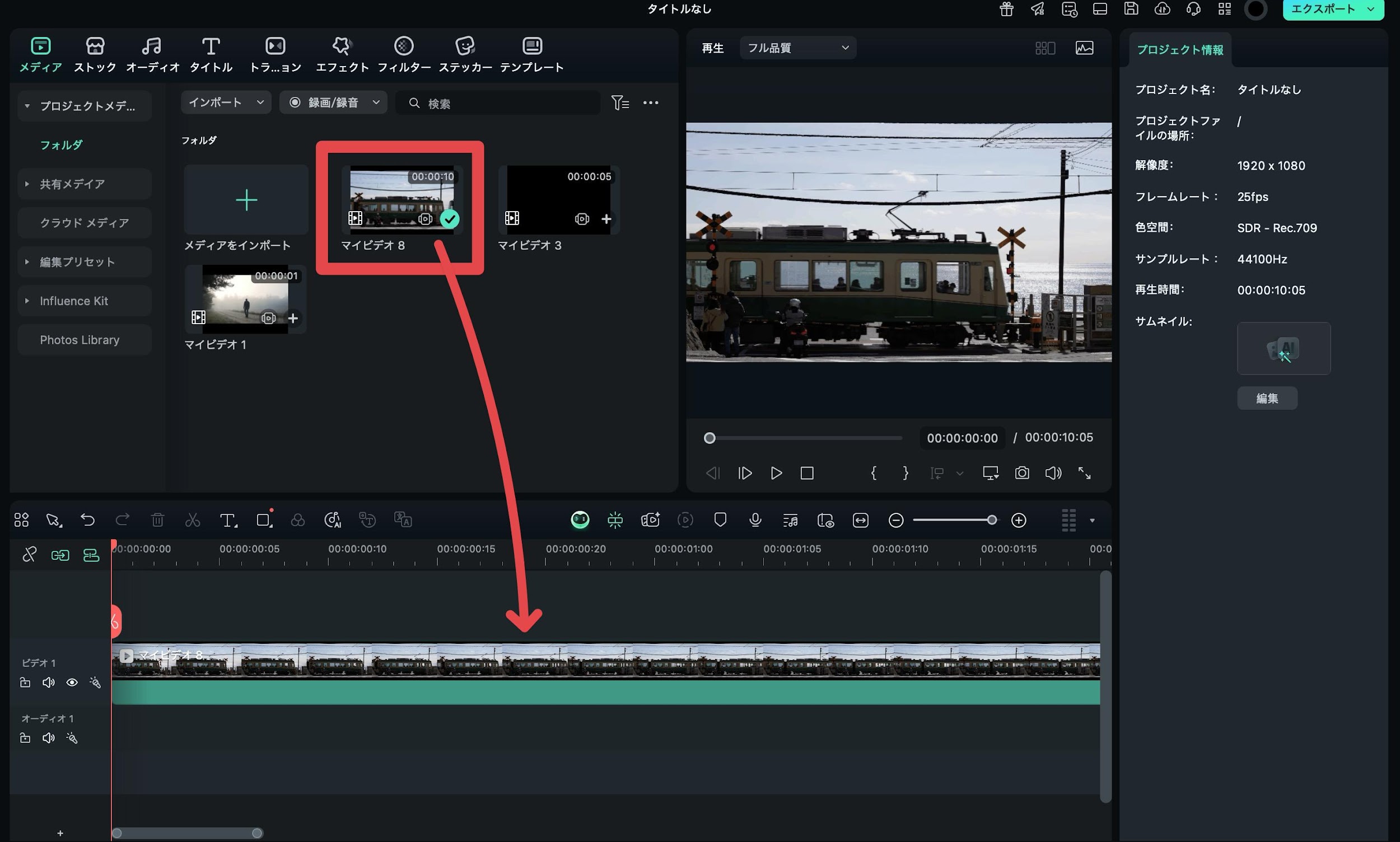Collapse the プロジェクトメディア tree section
Image resolution: width=1400 pixels, height=842 pixels.
coord(27,106)
